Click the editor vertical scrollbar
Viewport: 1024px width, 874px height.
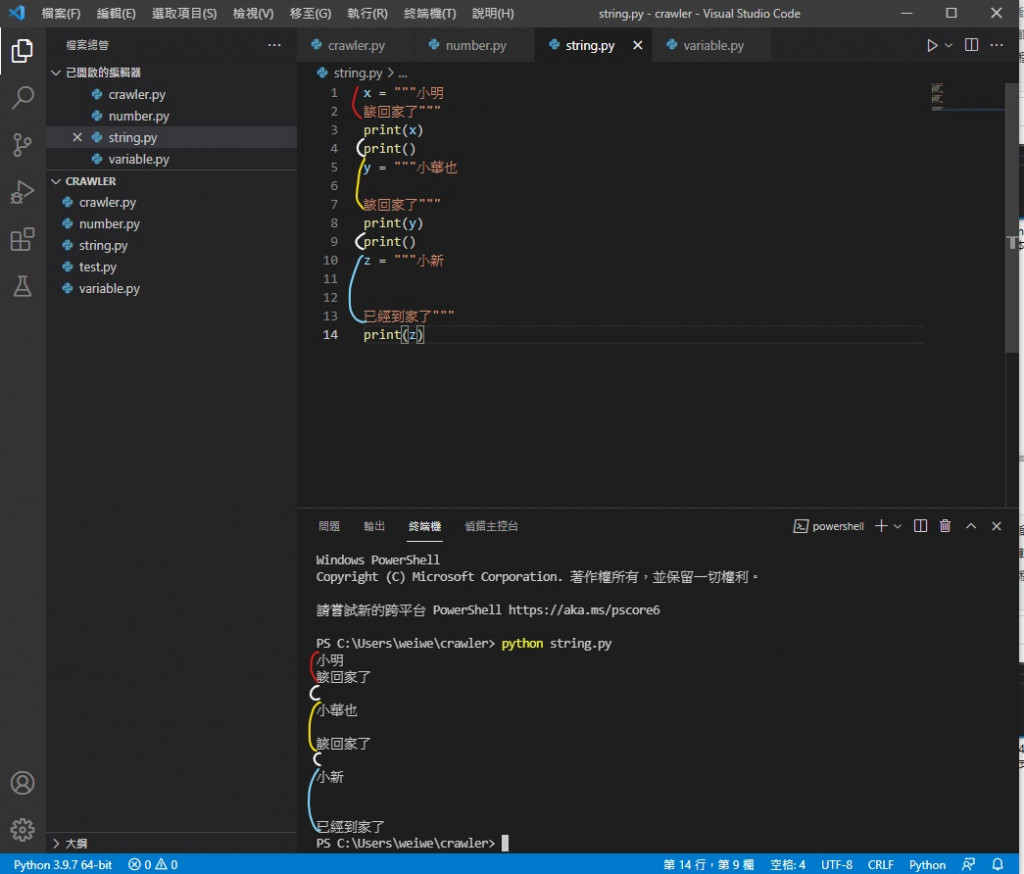pyautogui.click(x=1012, y=219)
